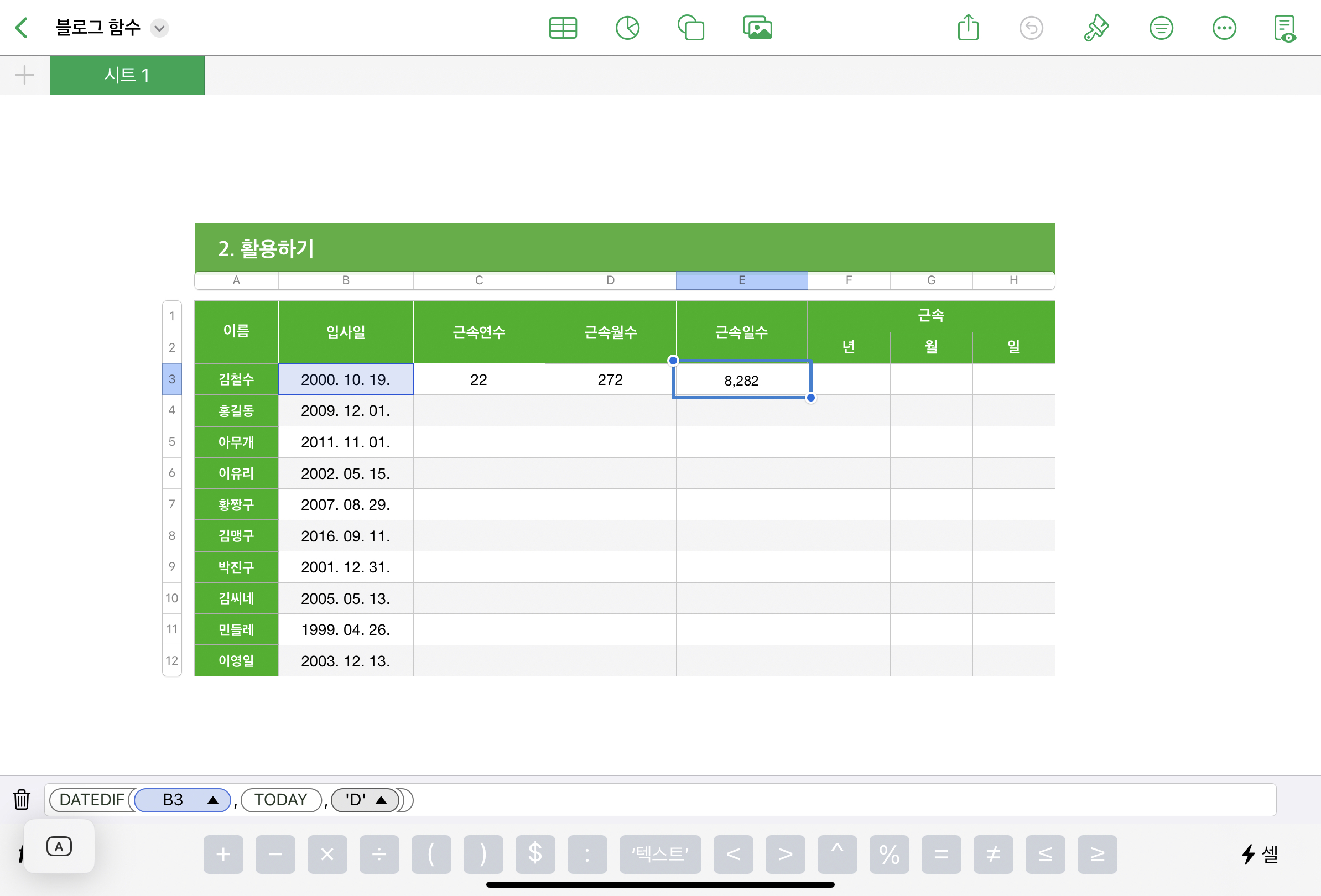Select the date cell 2016. 09. 11.

coord(346,535)
